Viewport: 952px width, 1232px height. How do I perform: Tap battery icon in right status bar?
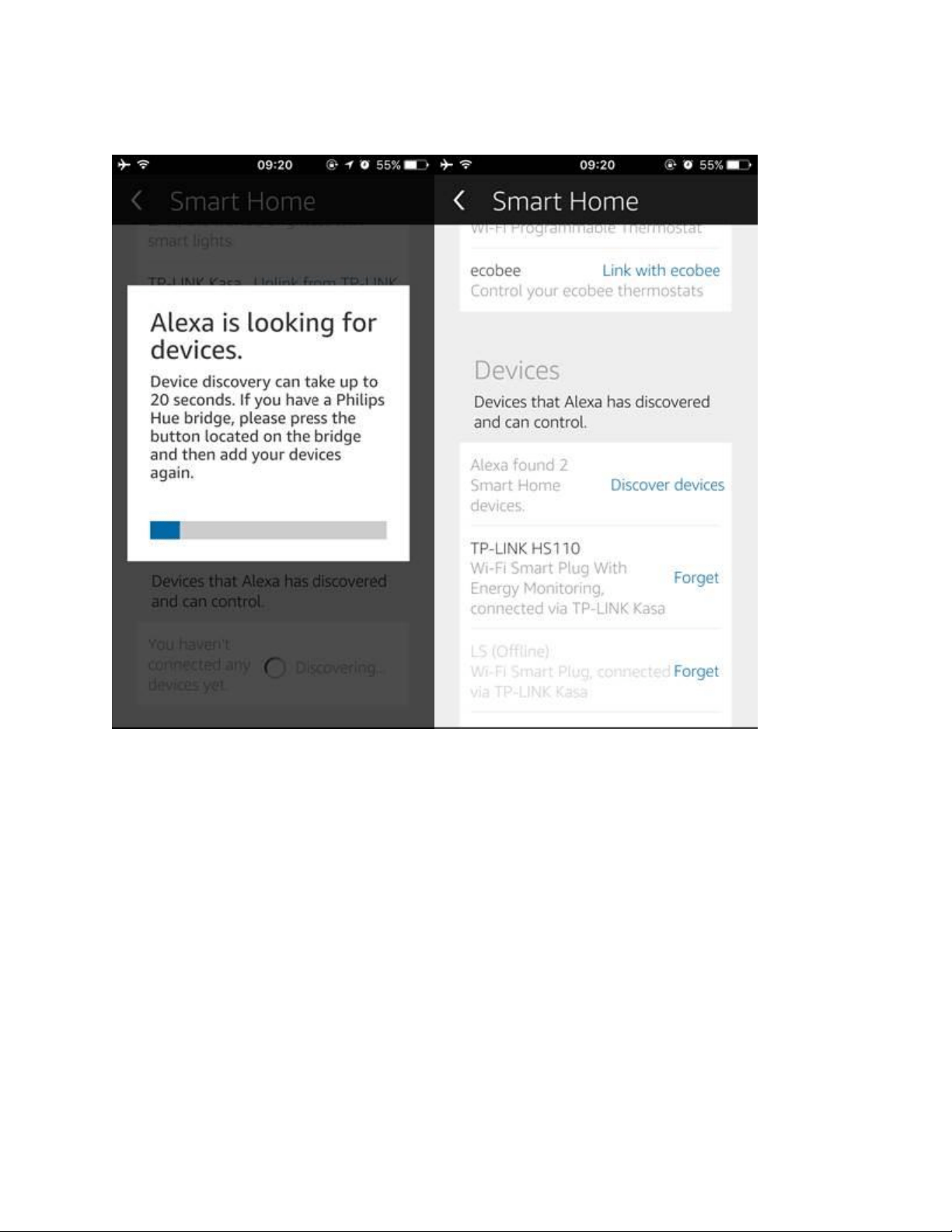point(739,165)
